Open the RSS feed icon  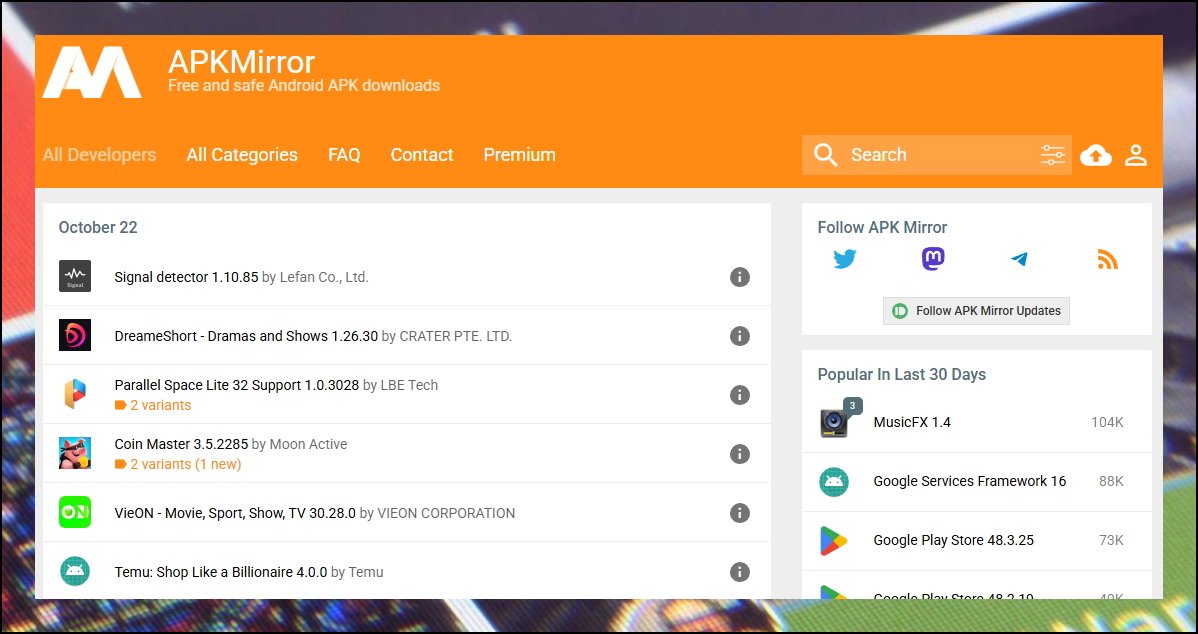[x=1107, y=260]
